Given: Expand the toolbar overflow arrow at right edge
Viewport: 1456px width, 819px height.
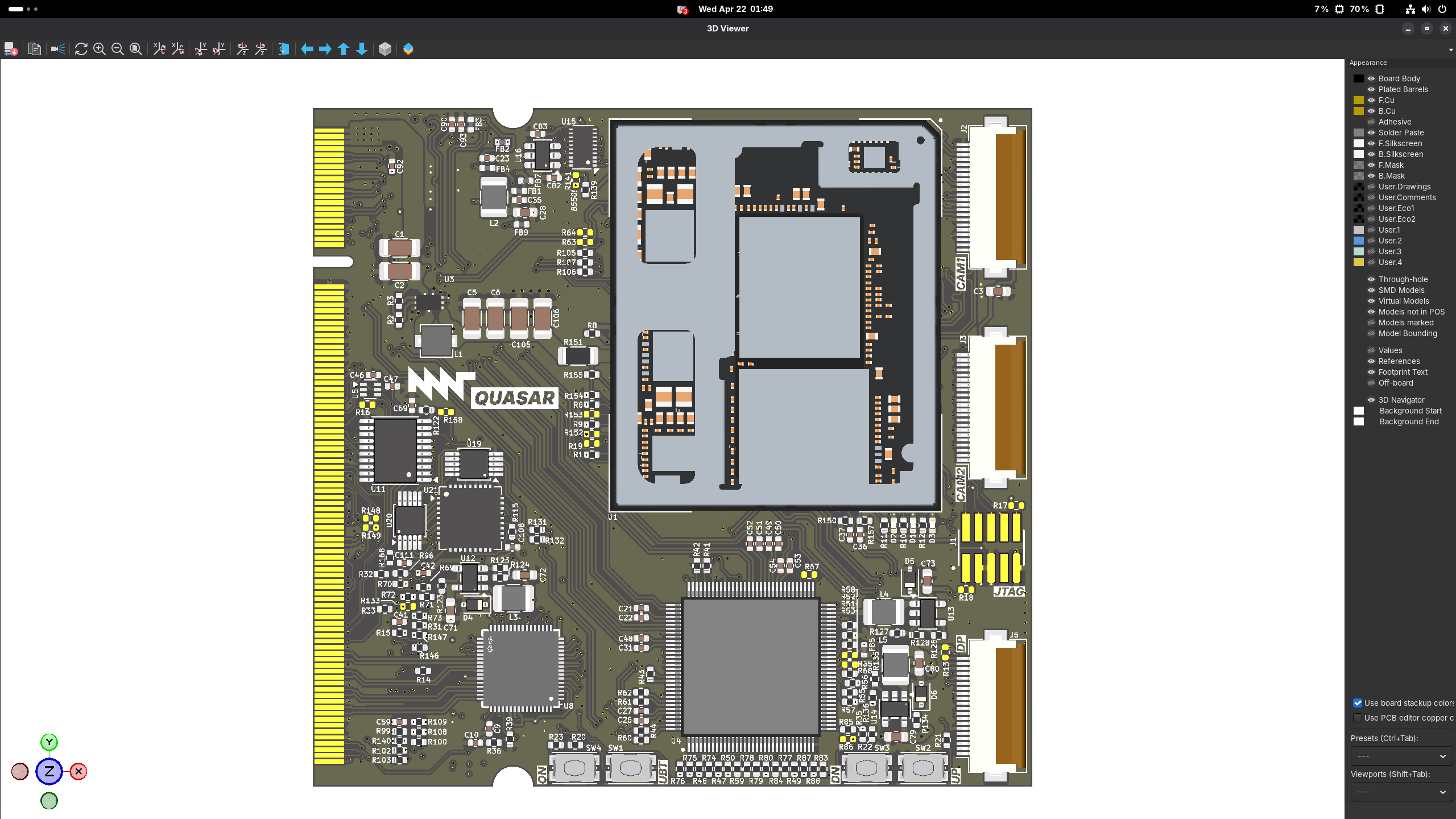Looking at the screenshot, I should pos(1451,49).
